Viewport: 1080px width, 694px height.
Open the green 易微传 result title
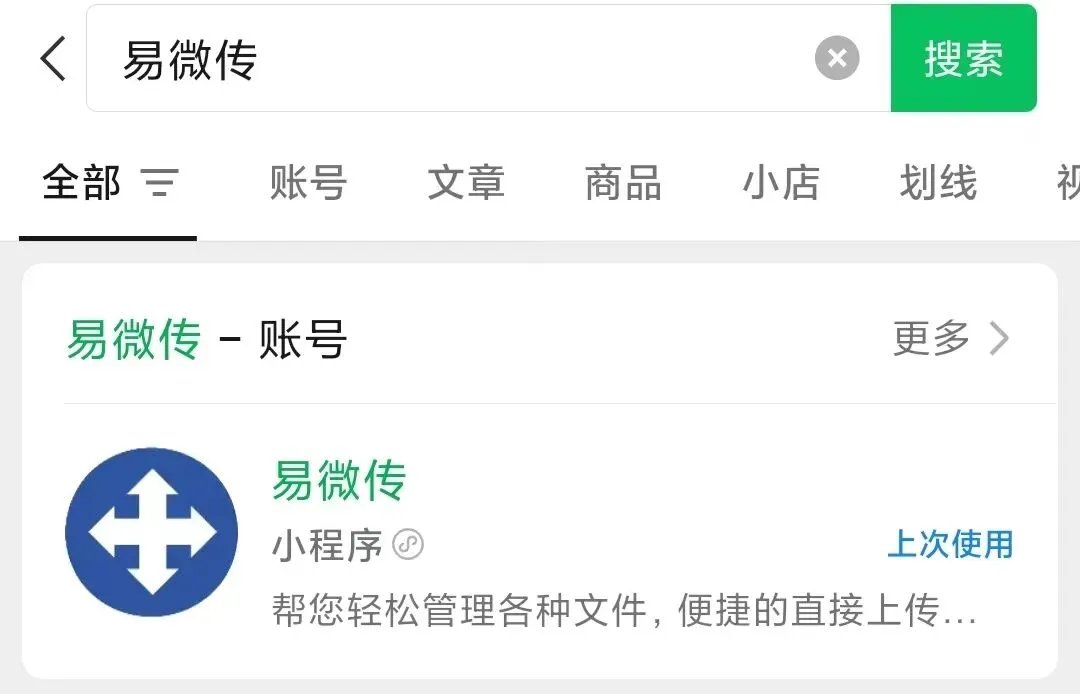[339, 481]
